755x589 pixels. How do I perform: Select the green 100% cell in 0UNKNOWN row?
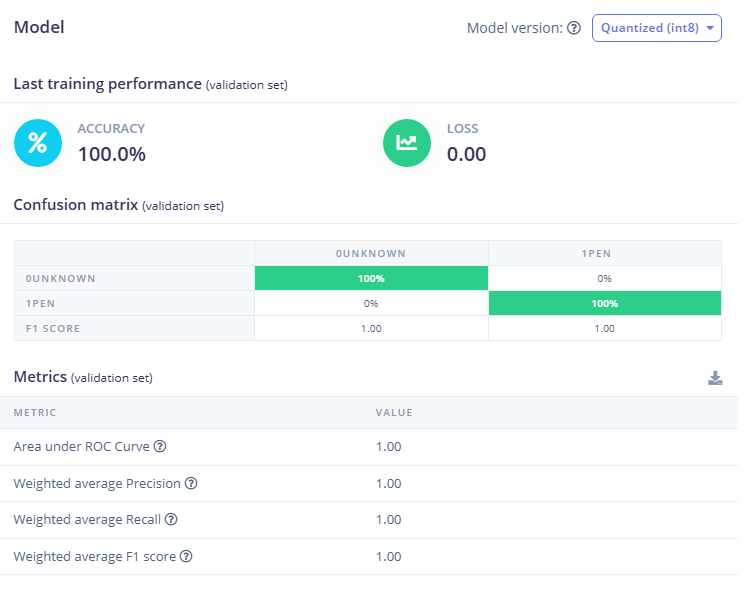[x=371, y=278]
